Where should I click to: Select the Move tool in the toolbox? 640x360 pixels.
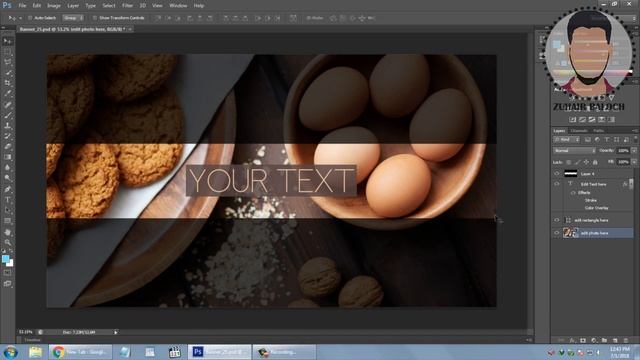(7, 41)
